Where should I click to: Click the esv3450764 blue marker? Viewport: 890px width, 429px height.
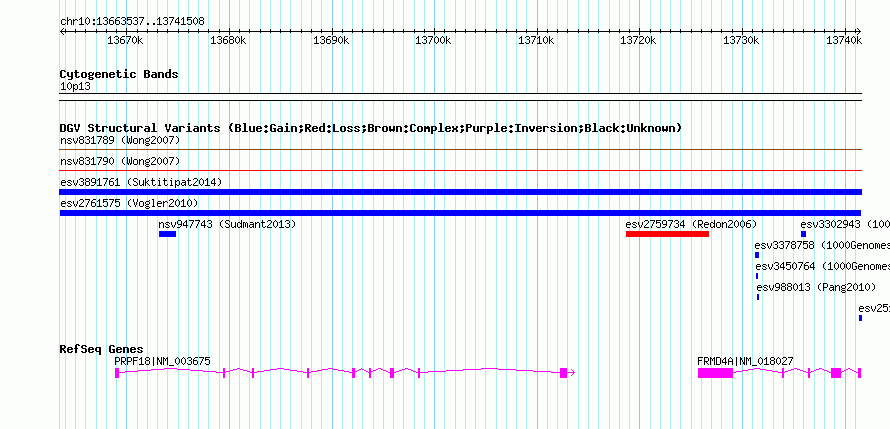(757, 276)
